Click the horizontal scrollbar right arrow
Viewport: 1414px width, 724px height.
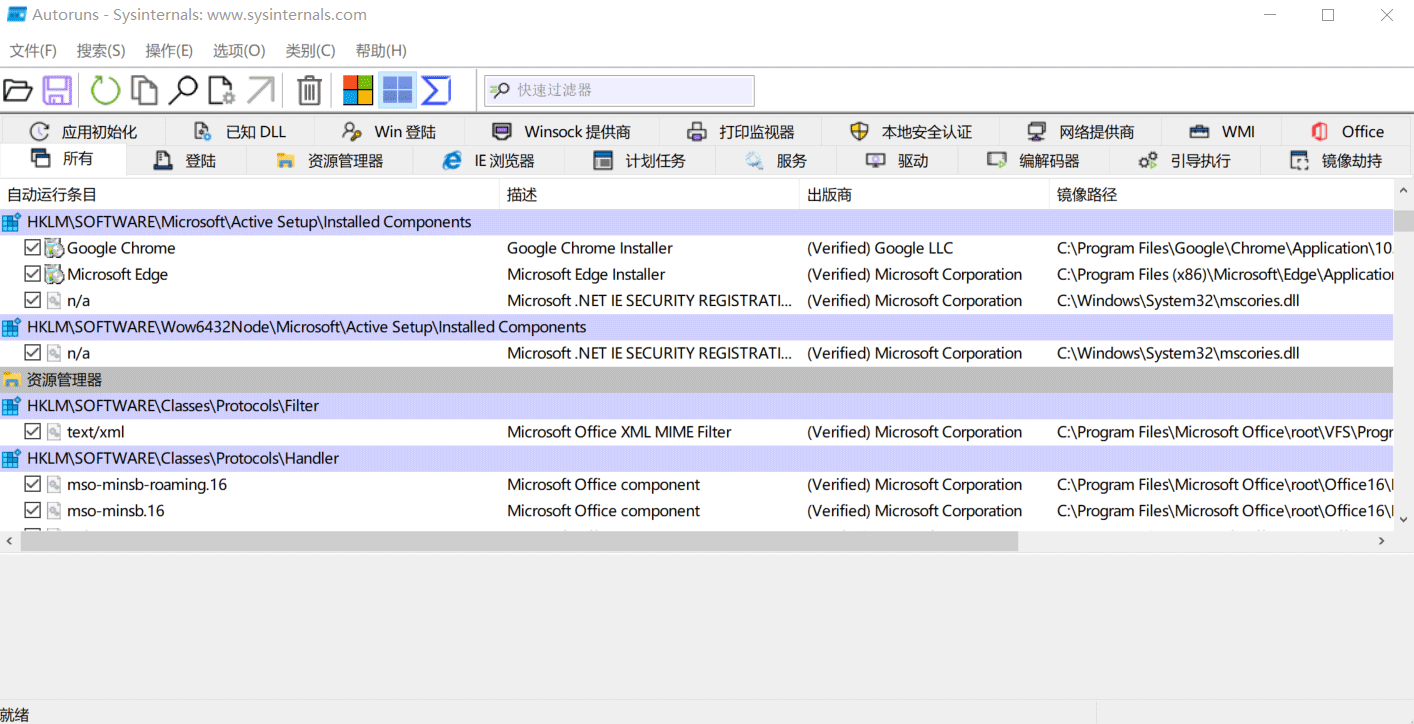[x=1382, y=541]
